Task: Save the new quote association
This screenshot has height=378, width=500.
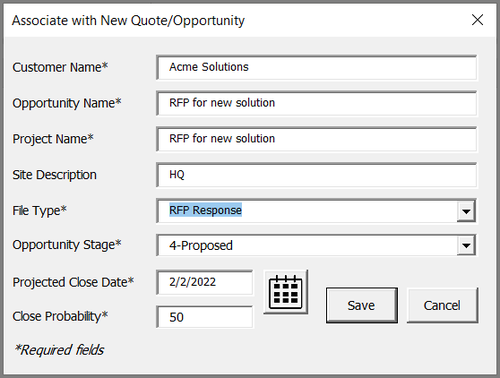Action: click(x=362, y=305)
